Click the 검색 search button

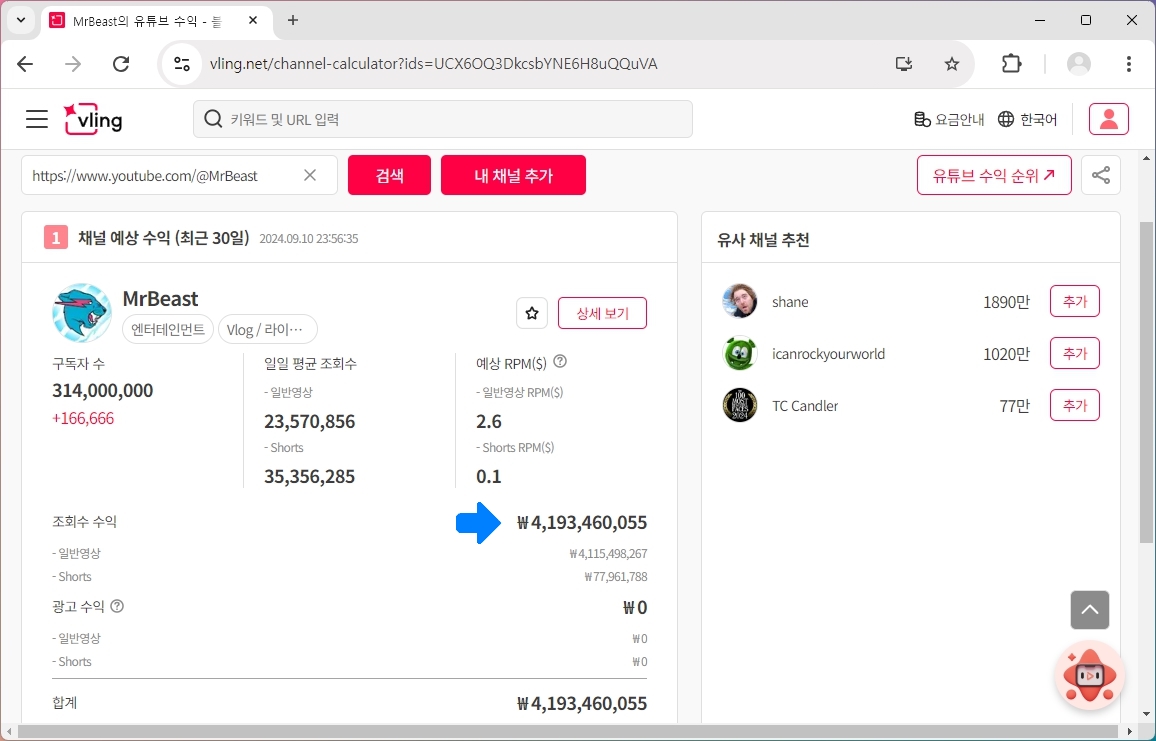tap(389, 175)
